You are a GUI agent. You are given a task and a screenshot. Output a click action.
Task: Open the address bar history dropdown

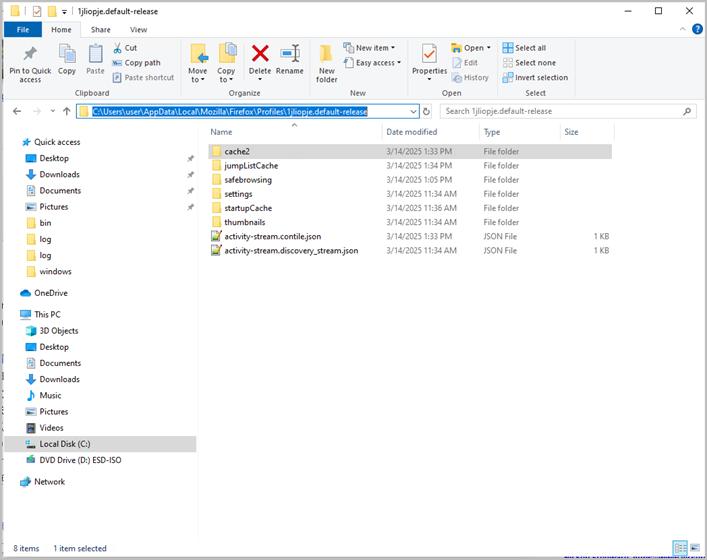(x=413, y=111)
